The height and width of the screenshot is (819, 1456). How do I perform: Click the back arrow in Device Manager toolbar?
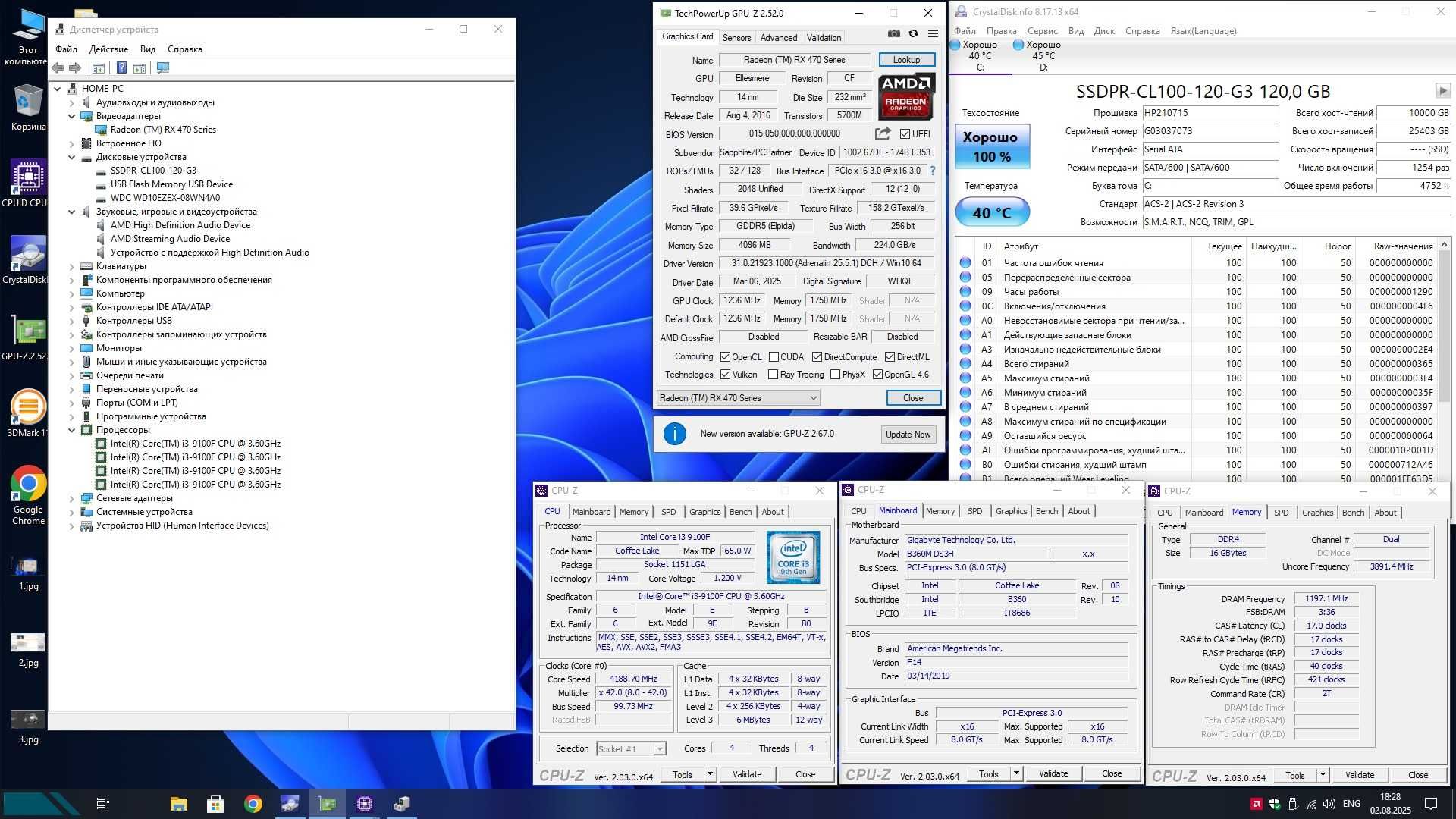[58, 67]
